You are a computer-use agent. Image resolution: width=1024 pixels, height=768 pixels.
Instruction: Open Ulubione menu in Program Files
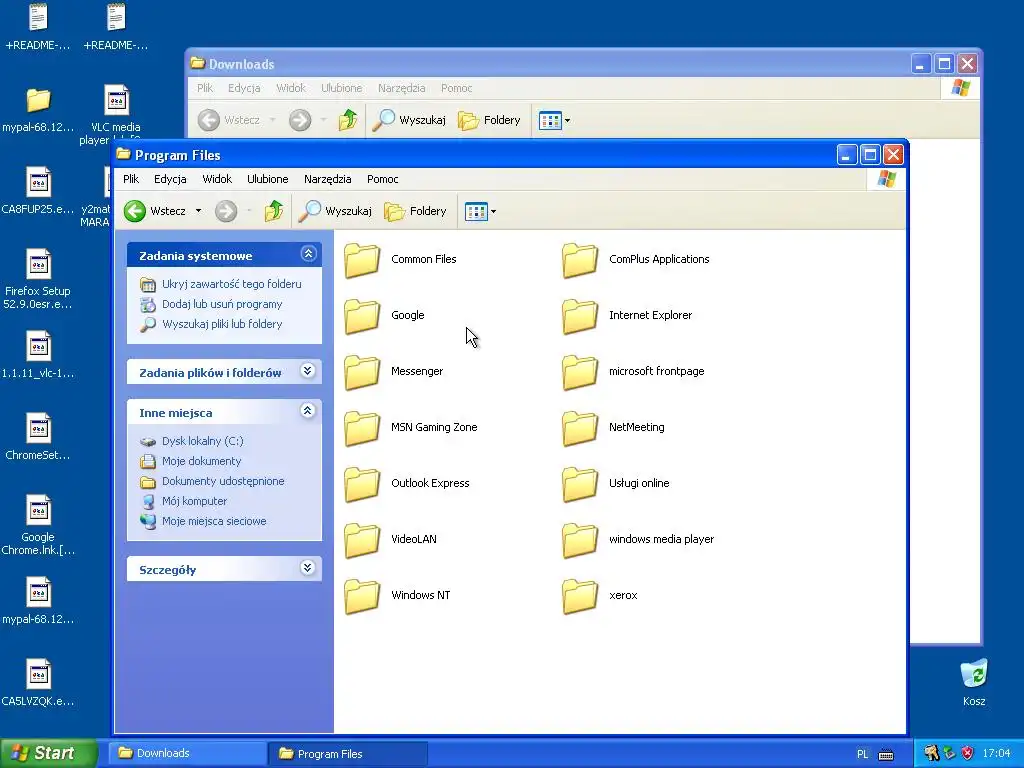(x=268, y=179)
